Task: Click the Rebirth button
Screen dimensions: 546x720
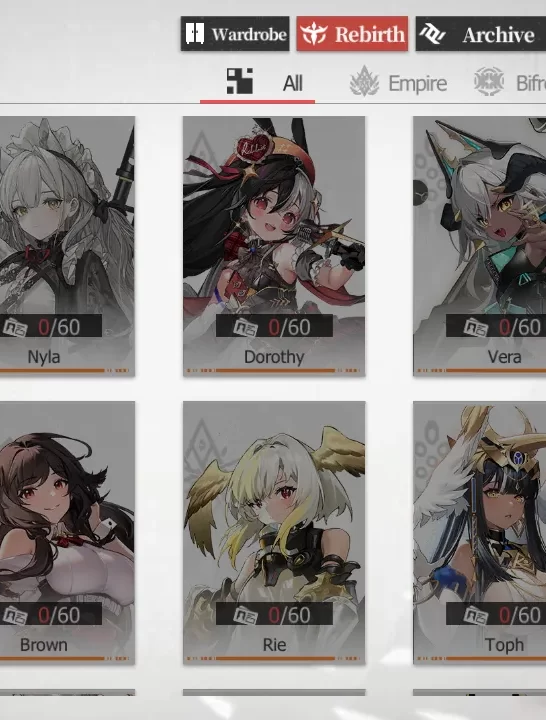Action: pos(352,34)
